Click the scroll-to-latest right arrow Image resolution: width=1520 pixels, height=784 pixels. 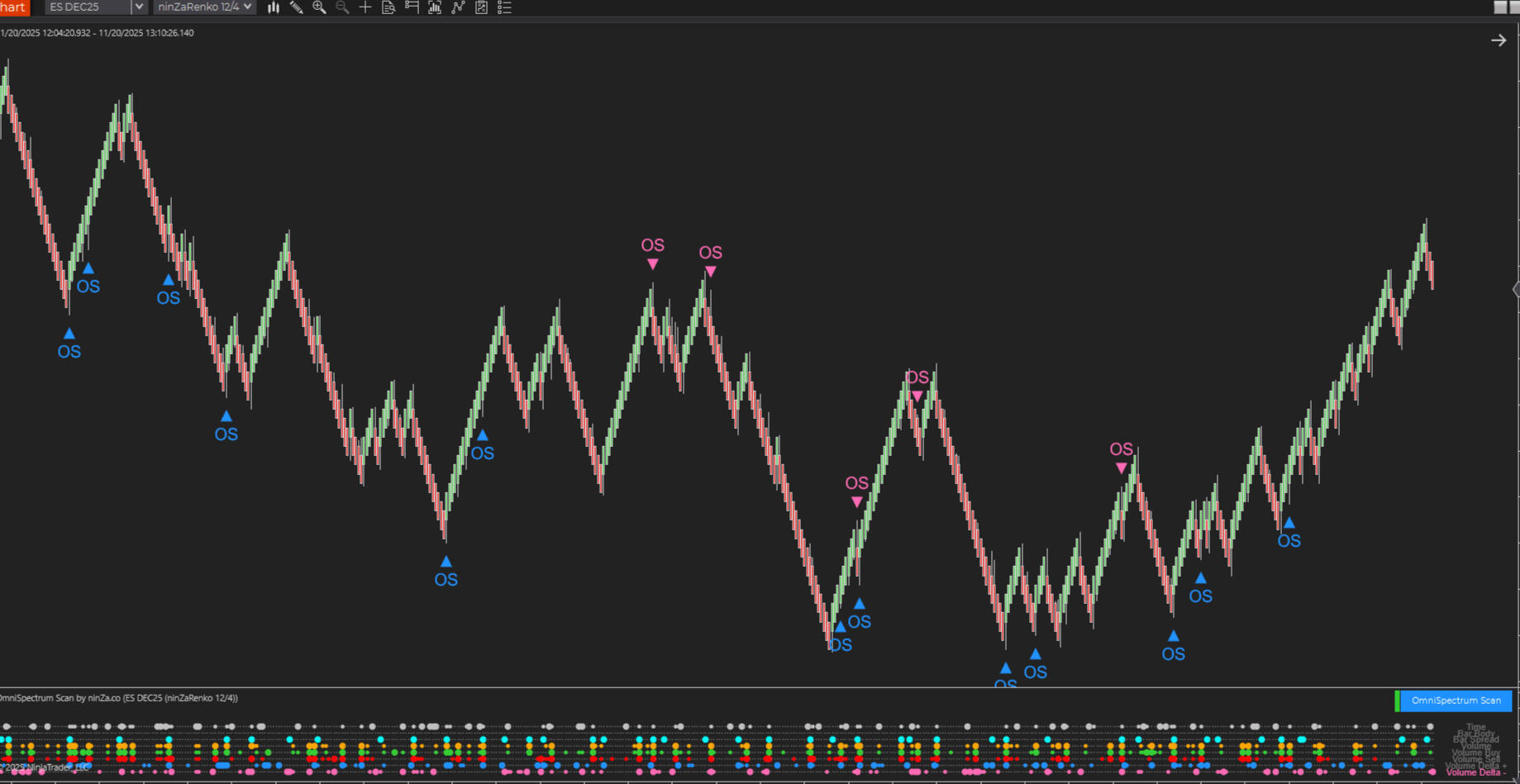(x=1499, y=40)
